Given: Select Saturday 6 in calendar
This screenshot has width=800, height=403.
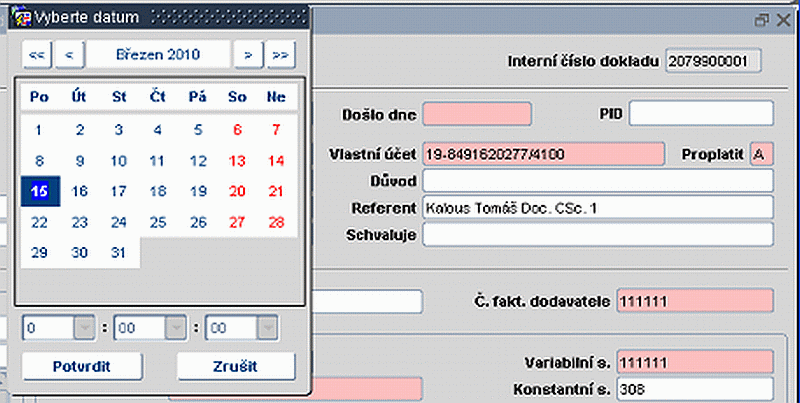Looking at the screenshot, I should (237, 130).
